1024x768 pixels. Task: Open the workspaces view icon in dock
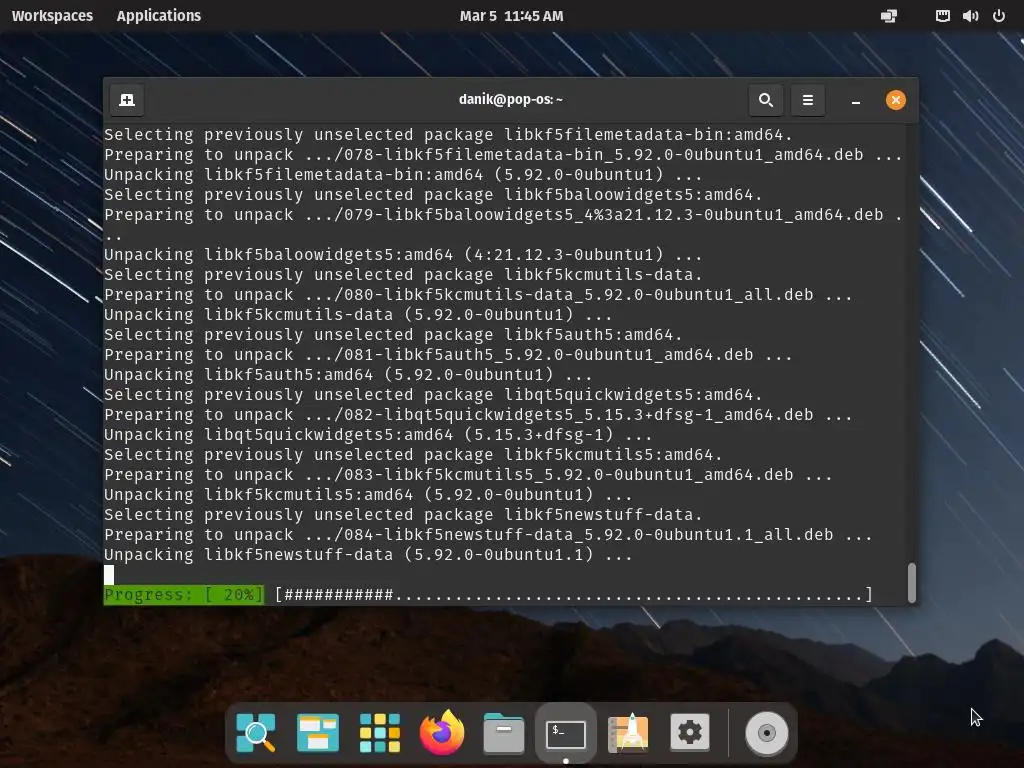pyautogui.click(x=317, y=733)
